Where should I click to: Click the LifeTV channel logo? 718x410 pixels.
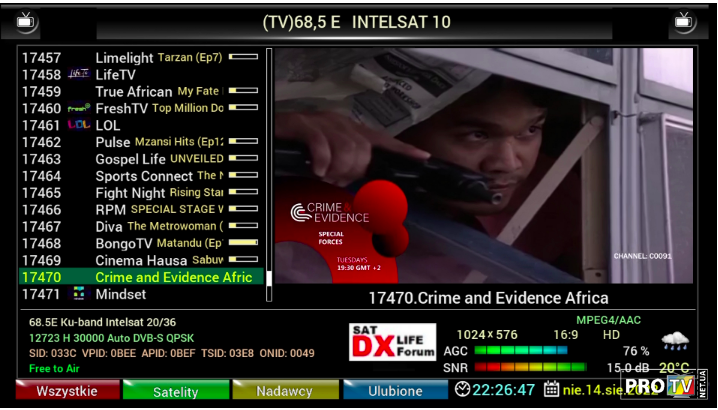[x=79, y=75]
